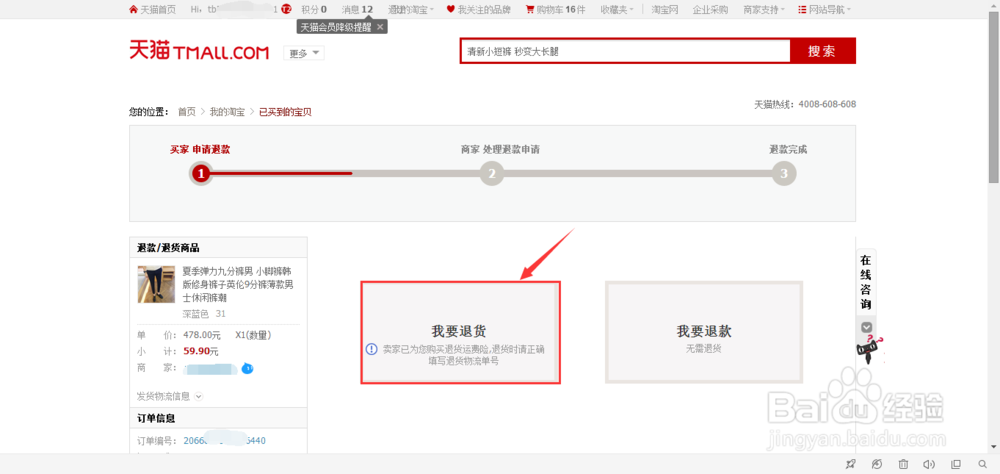Click step 1 circle of refund progress
1000x474 pixels.
201,173
